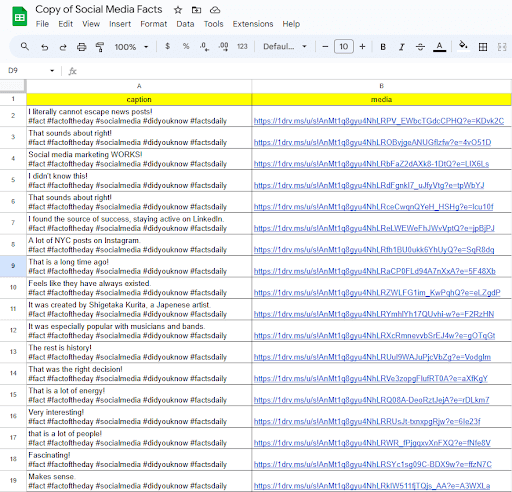Image resolution: width=512 pixels, height=492 pixels.
Task: Click the select all corner box
Action: tap(13, 86)
